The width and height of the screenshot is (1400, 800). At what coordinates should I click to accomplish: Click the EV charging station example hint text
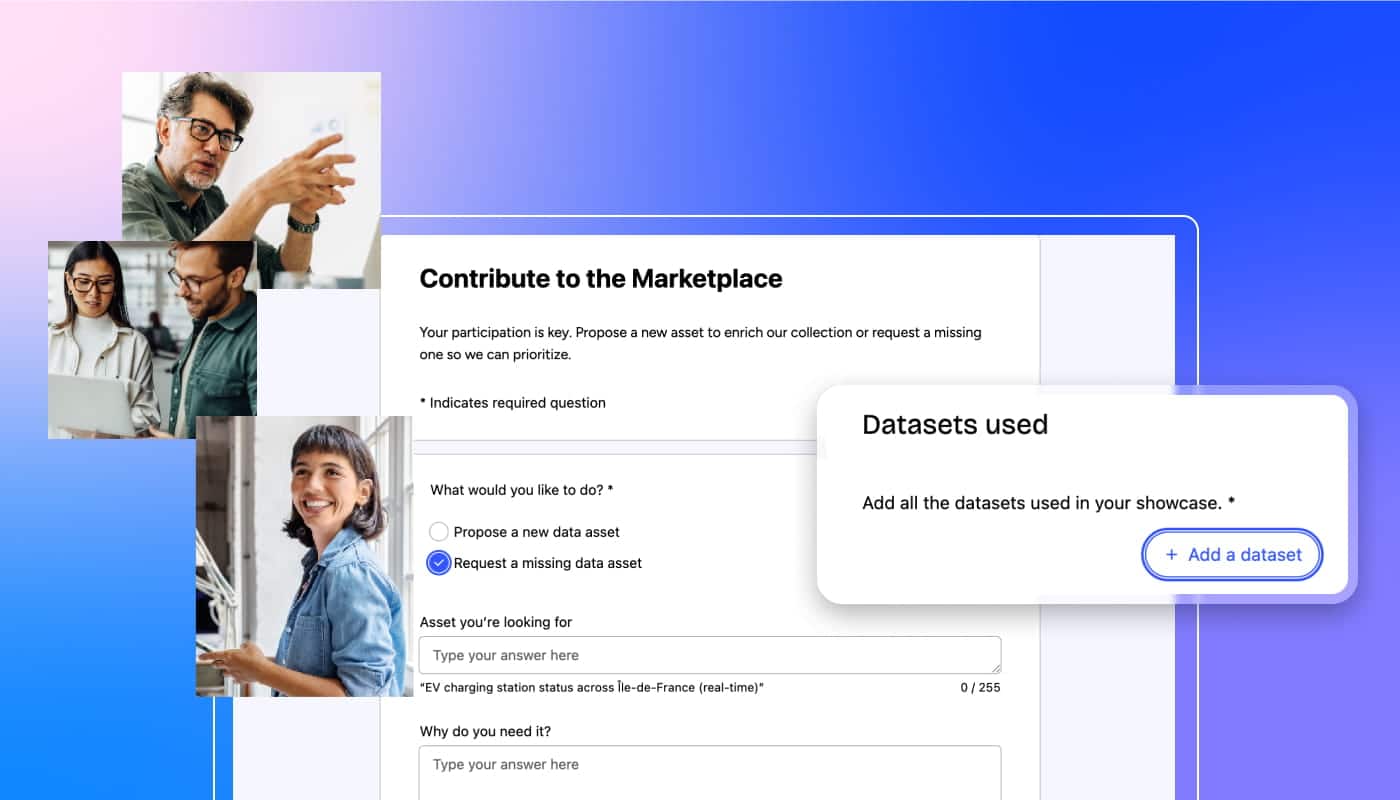591,688
